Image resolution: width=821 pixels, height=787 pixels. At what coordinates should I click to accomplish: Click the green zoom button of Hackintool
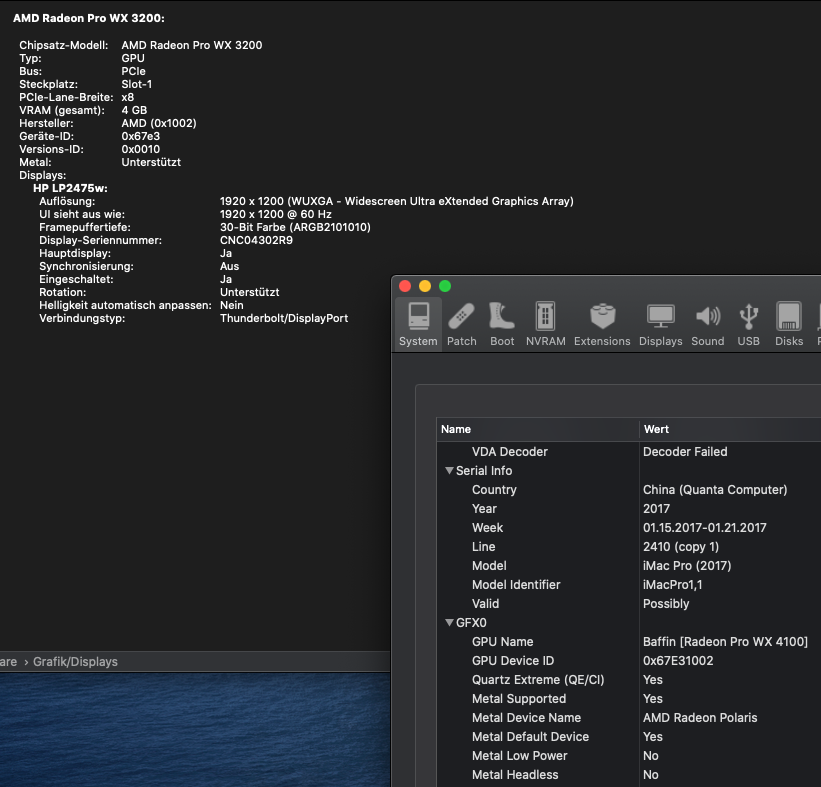pyautogui.click(x=445, y=286)
